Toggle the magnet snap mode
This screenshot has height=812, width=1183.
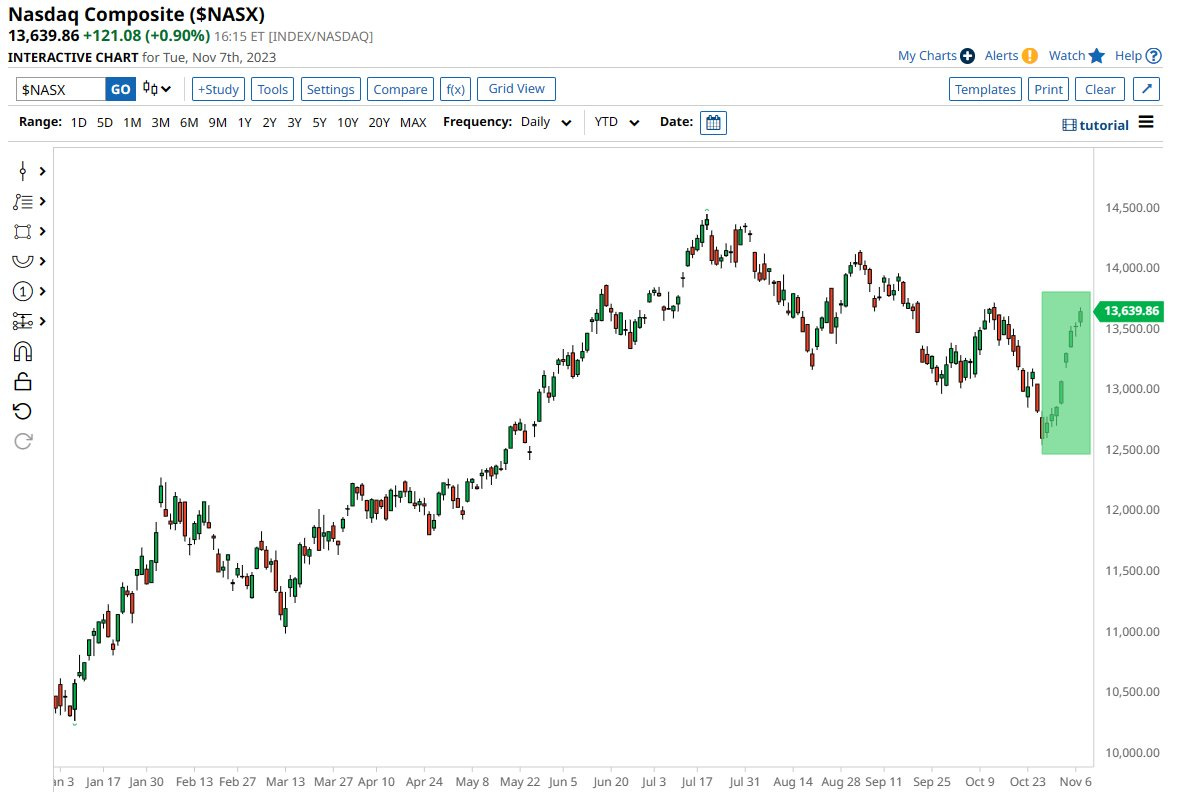tap(23, 352)
